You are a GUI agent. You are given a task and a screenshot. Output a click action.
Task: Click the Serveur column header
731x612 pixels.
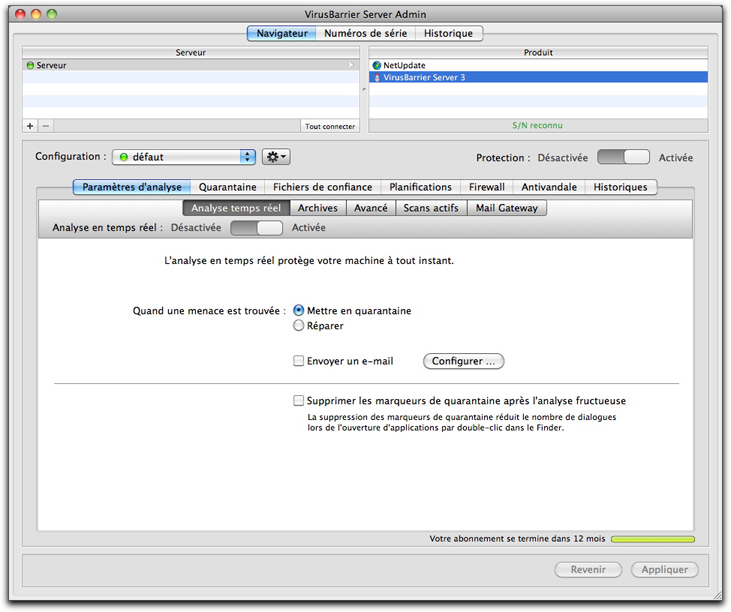tap(191, 53)
